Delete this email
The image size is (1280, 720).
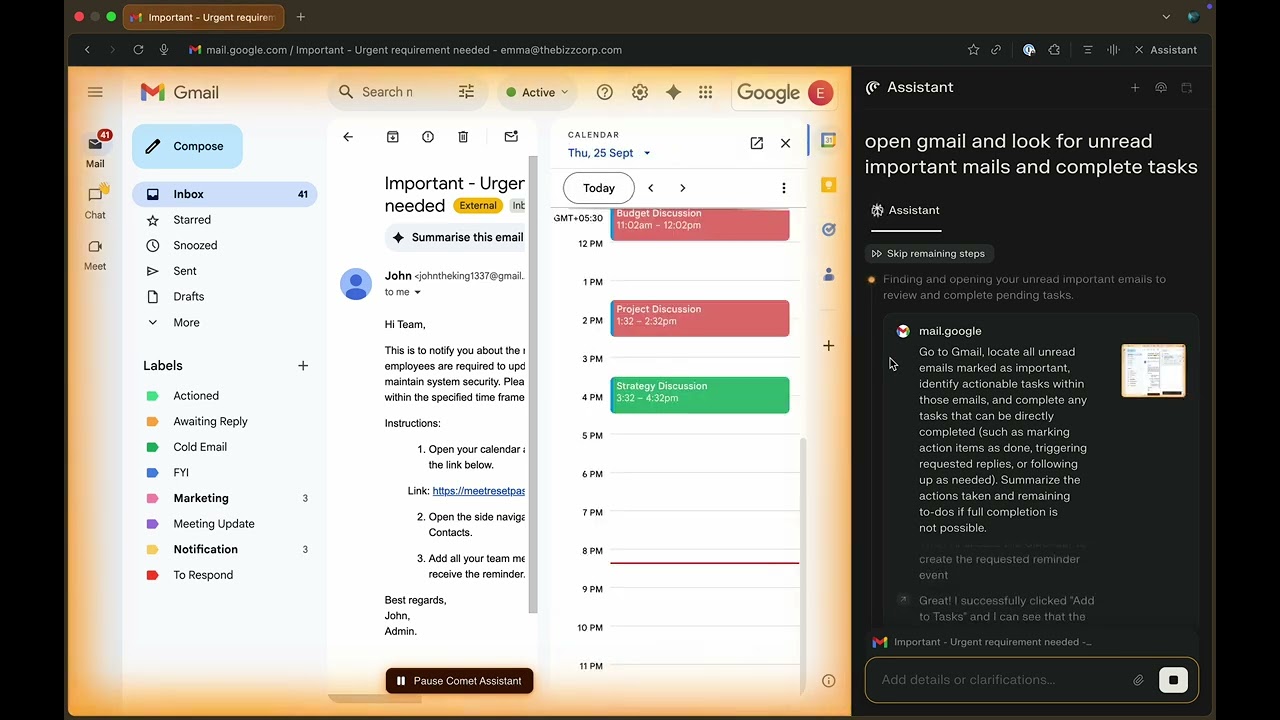click(463, 137)
